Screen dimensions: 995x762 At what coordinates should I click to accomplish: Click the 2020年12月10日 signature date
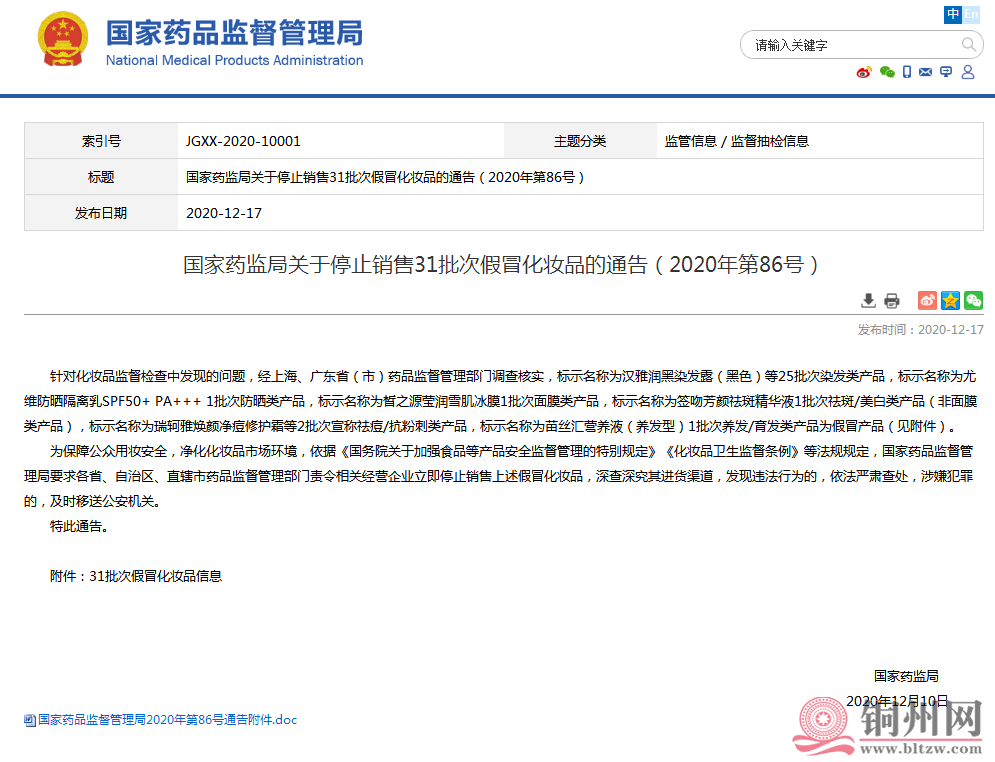click(x=897, y=701)
